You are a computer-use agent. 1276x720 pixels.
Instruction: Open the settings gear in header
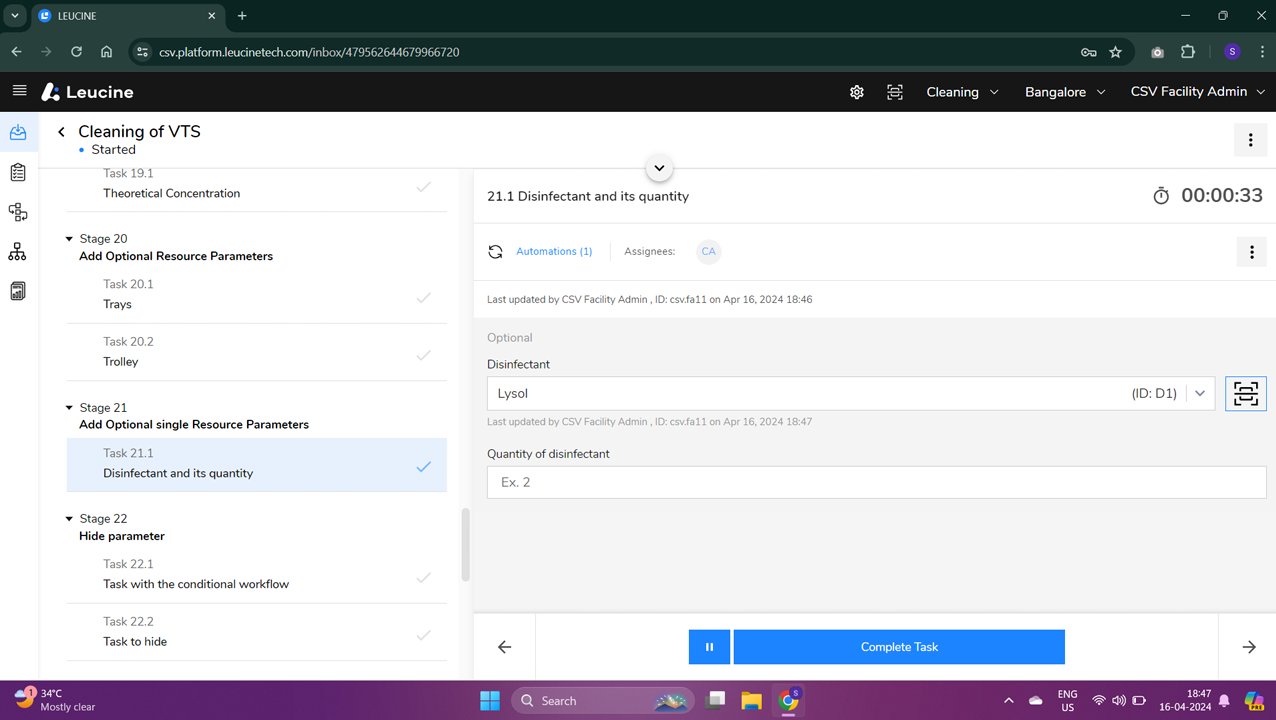[857, 92]
